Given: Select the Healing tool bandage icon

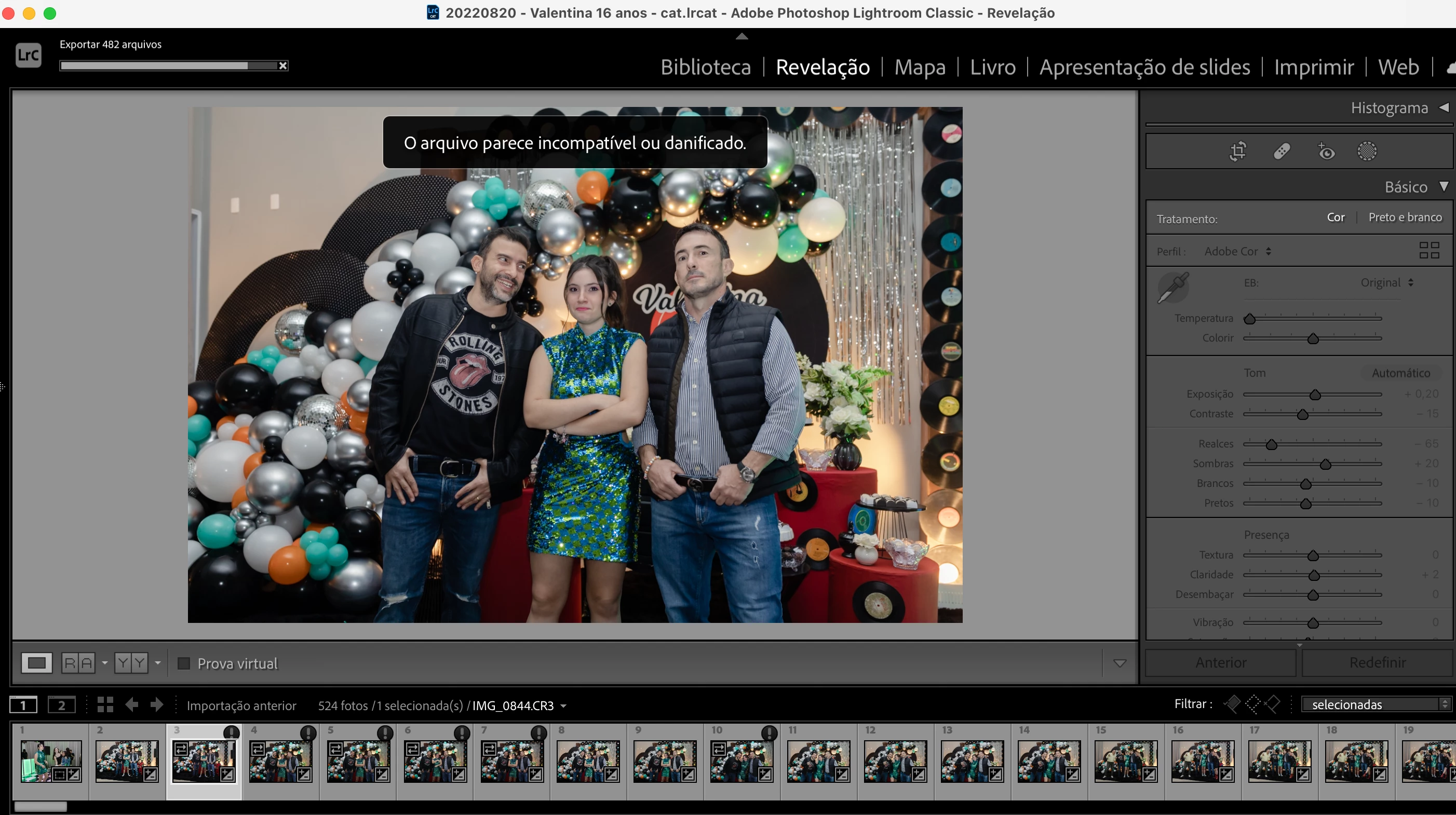Looking at the screenshot, I should coord(1282,152).
